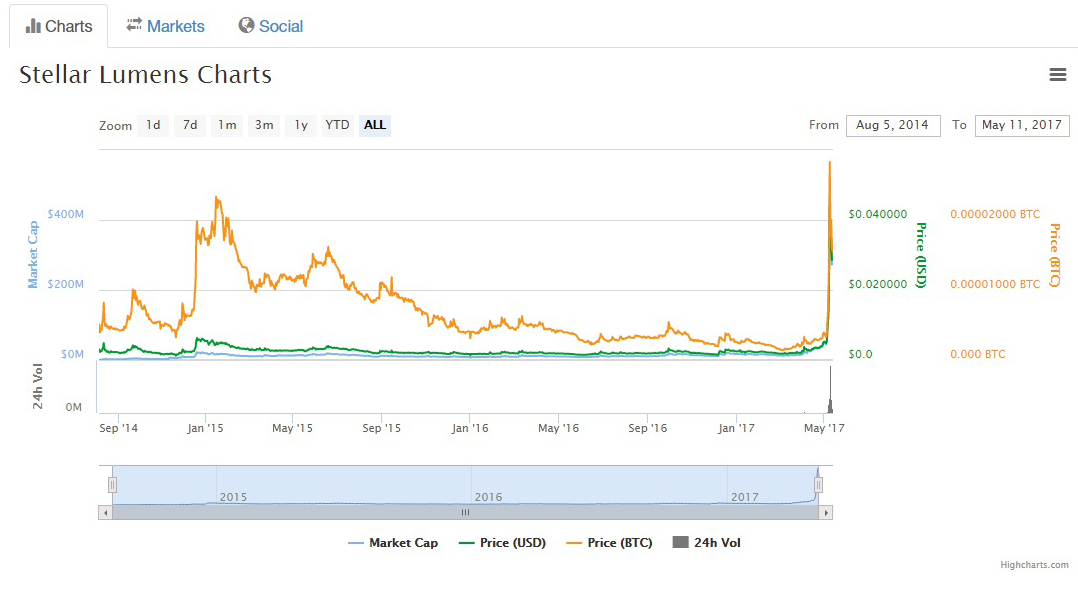Screen dimensions: 1078x591
Task: Toggle the Market Cap series in legend
Action: [x=393, y=543]
